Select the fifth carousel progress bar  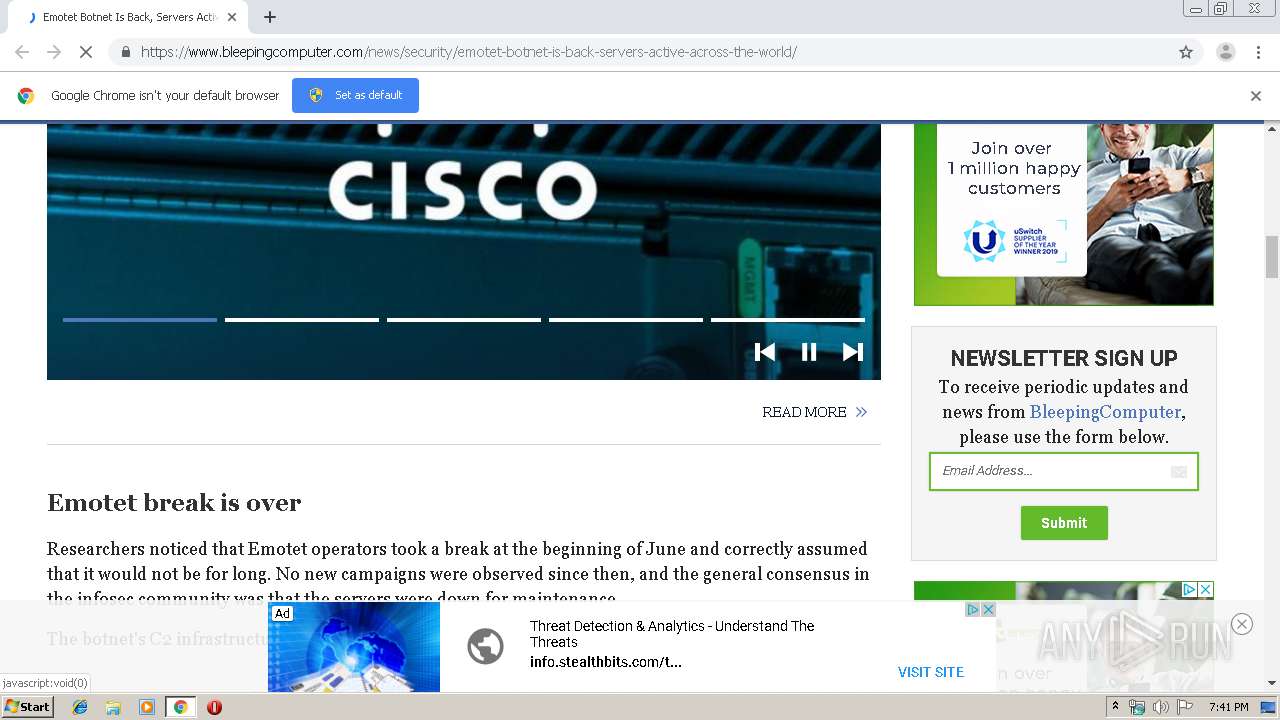(x=788, y=320)
